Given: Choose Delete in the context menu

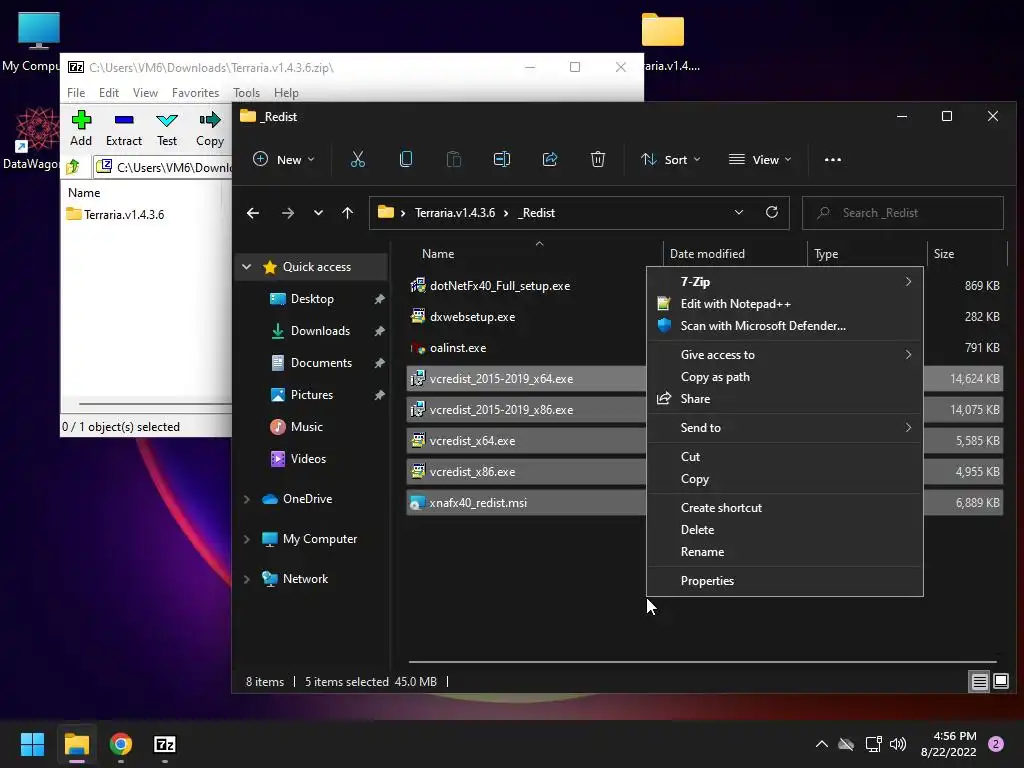Looking at the screenshot, I should coord(784,530).
